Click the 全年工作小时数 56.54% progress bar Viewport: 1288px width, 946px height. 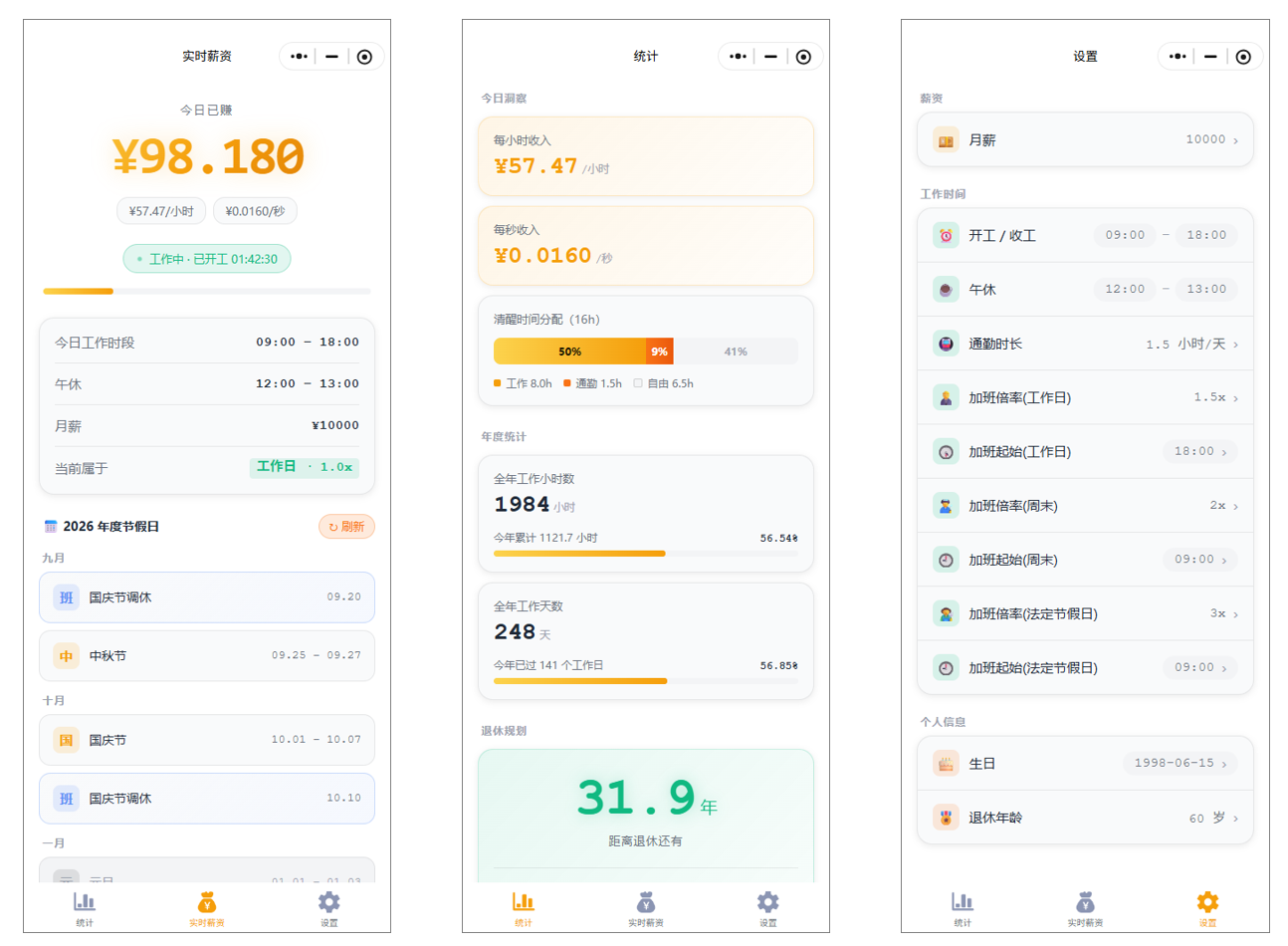pyautogui.click(x=646, y=554)
